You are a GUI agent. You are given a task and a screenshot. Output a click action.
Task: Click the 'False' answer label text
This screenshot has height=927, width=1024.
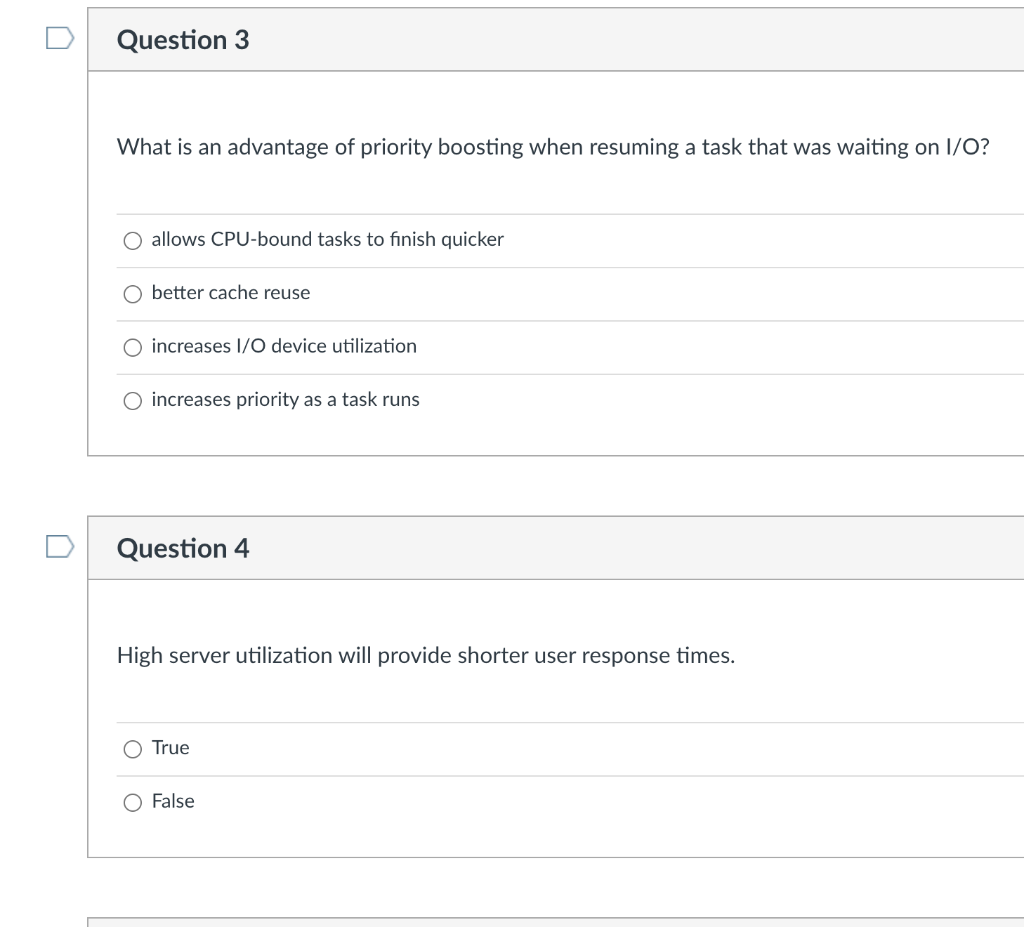tap(173, 801)
